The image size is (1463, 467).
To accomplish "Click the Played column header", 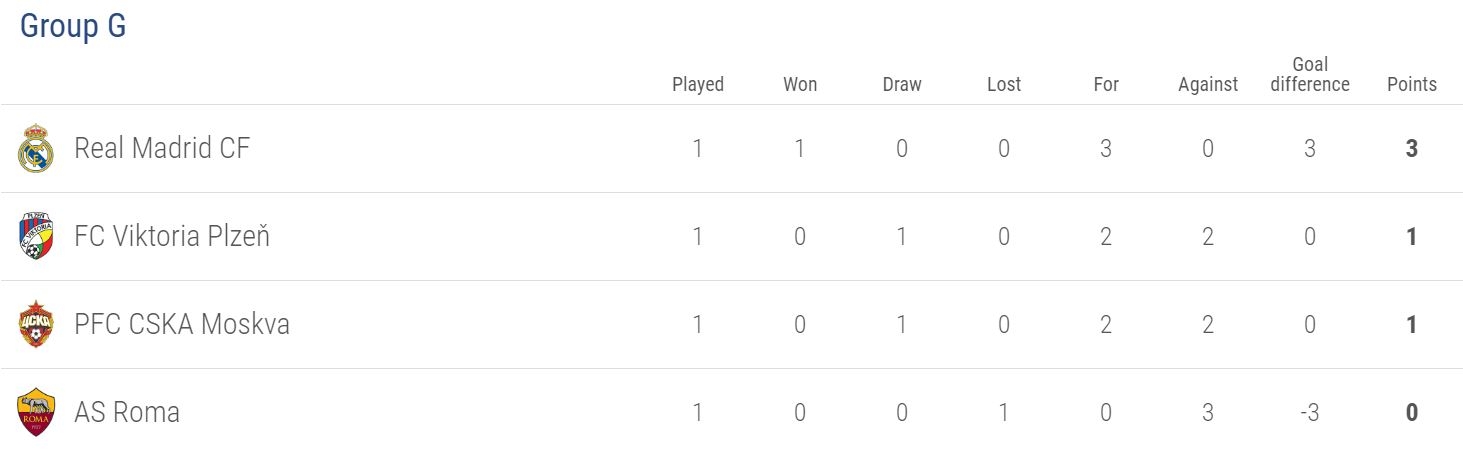I will tap(698, 84).
